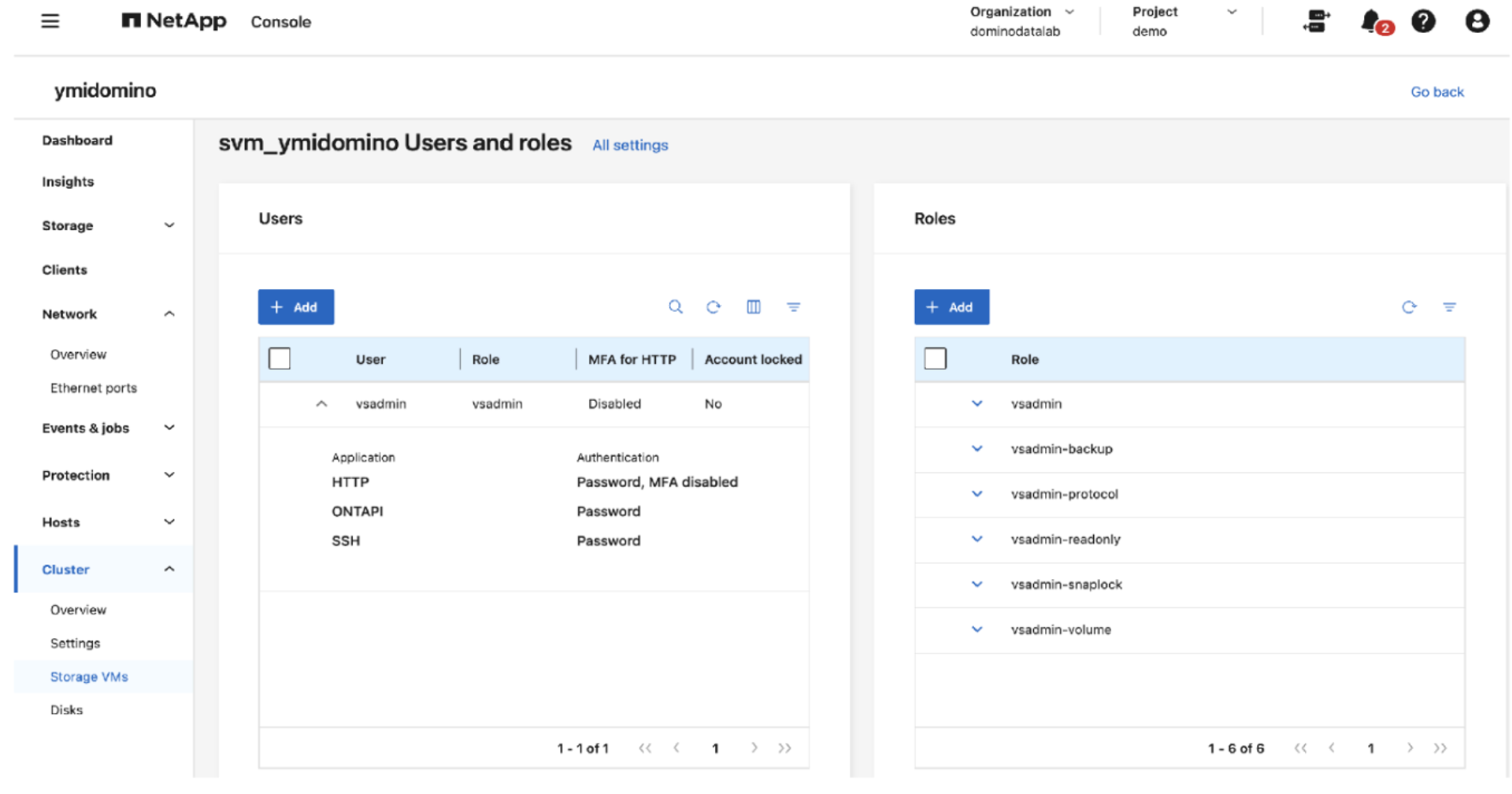Expand the vsadmin-snaplock role row

[977, 584]
